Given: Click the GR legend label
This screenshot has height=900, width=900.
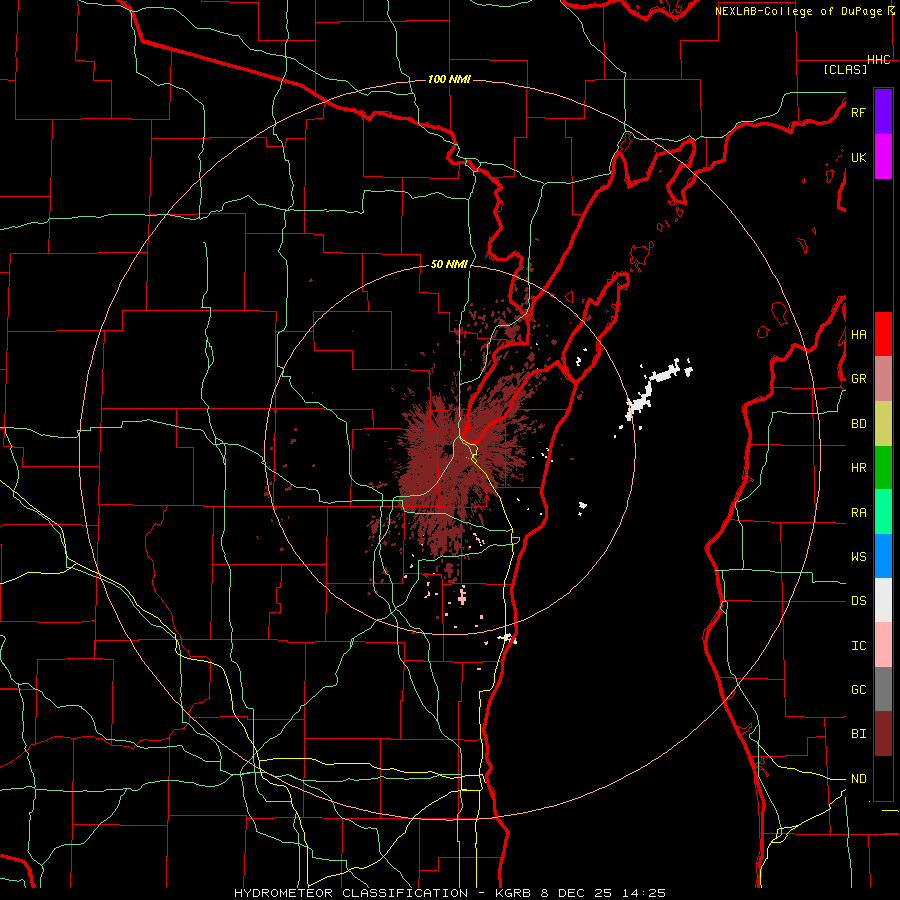Looking at the screenshot, I should (x=858, y=379).
